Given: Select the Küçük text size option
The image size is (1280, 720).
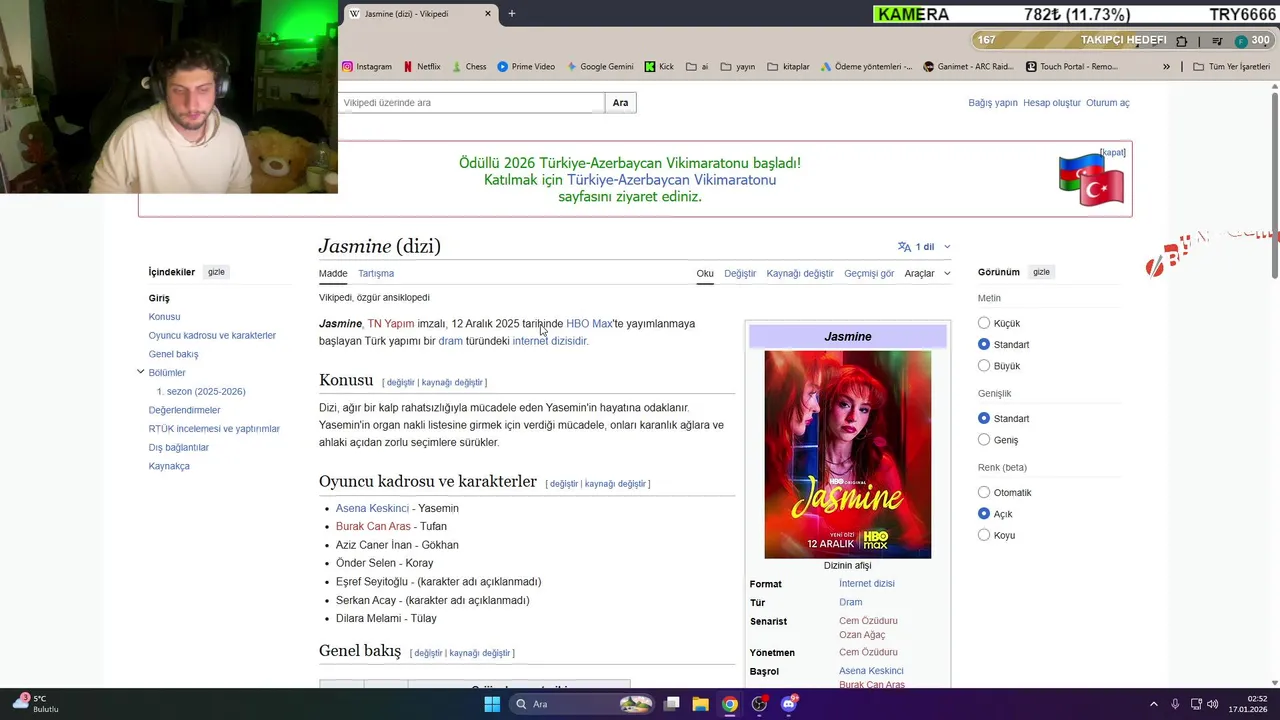Looking at the screenshot, I should 984,323.
